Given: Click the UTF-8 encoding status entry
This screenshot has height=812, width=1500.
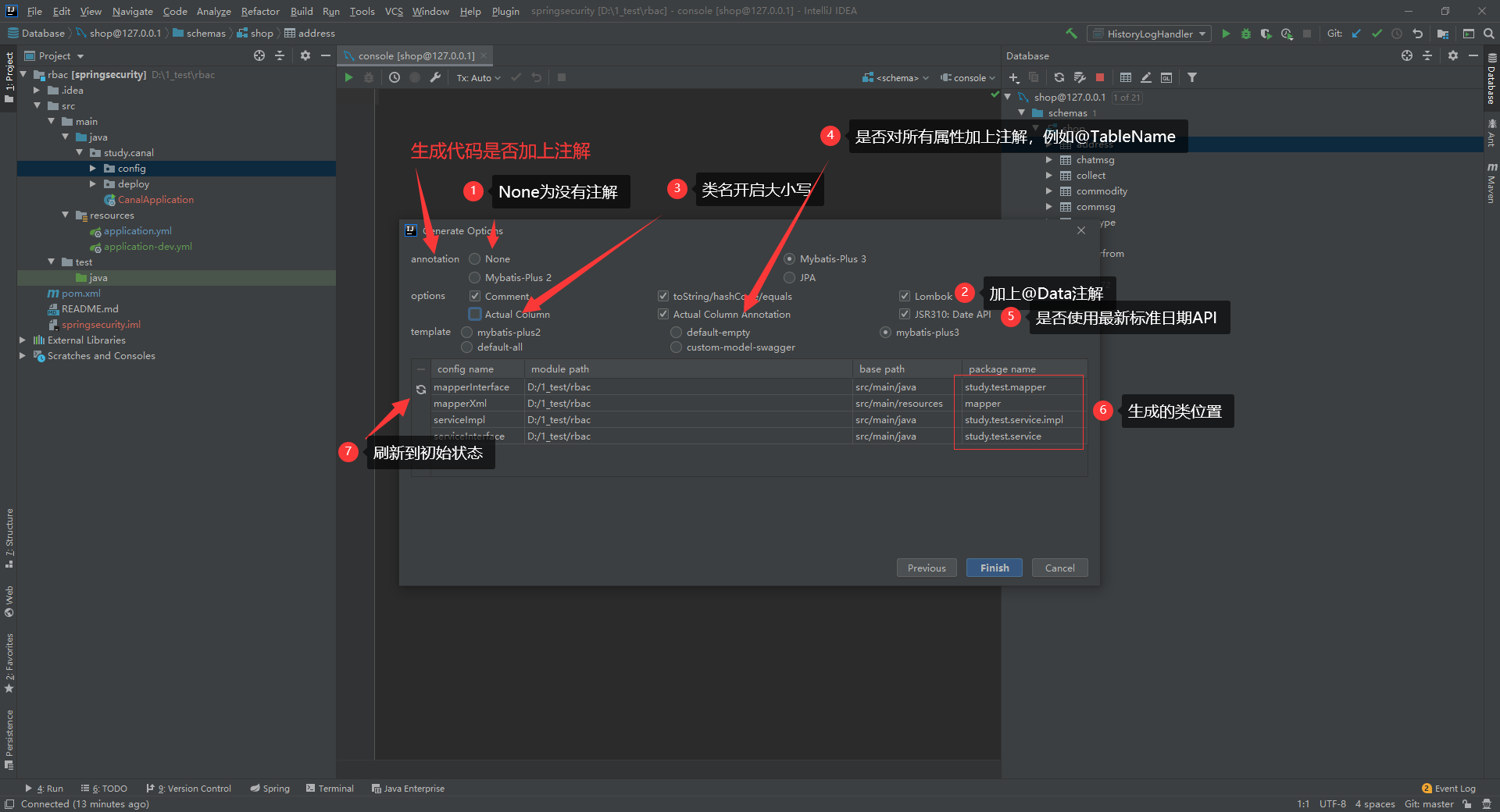Looking at the screenshot, I should 1333,804.
